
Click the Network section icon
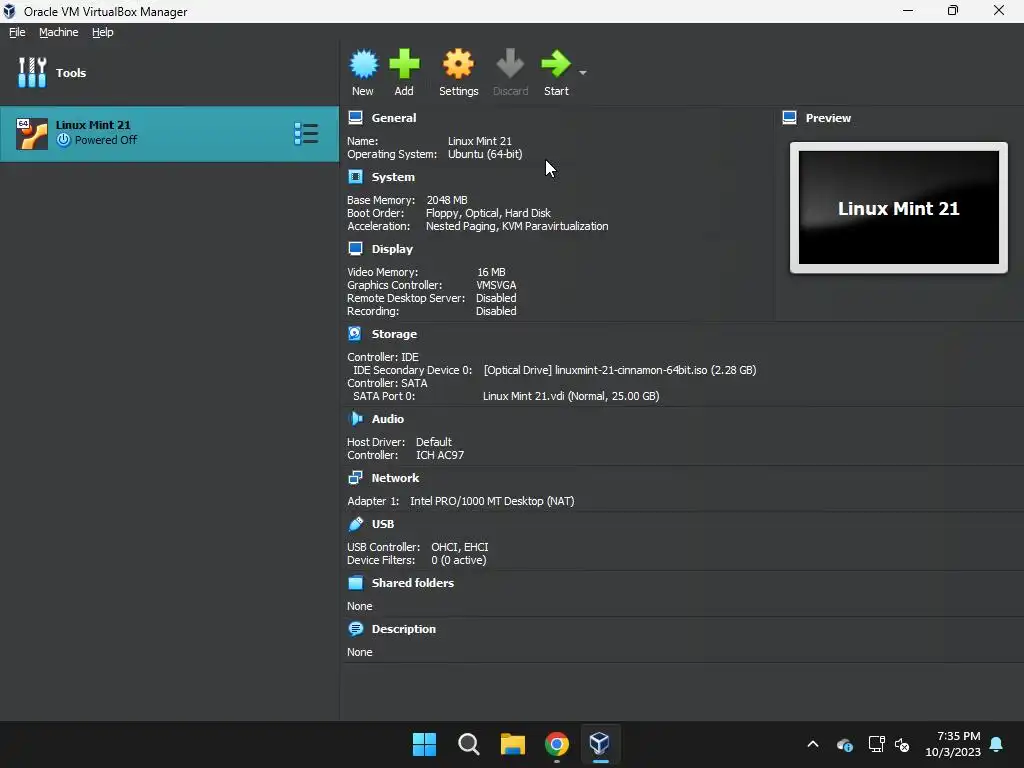coord(355,478)
